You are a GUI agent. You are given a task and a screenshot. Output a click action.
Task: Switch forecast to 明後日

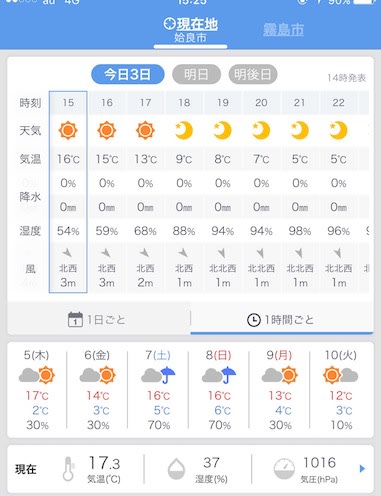point(253,74)
